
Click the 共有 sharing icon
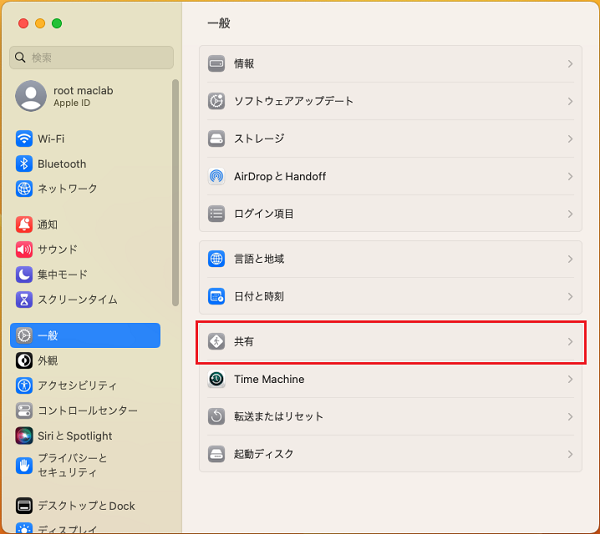pyautogui.click(x=216, y=341)
